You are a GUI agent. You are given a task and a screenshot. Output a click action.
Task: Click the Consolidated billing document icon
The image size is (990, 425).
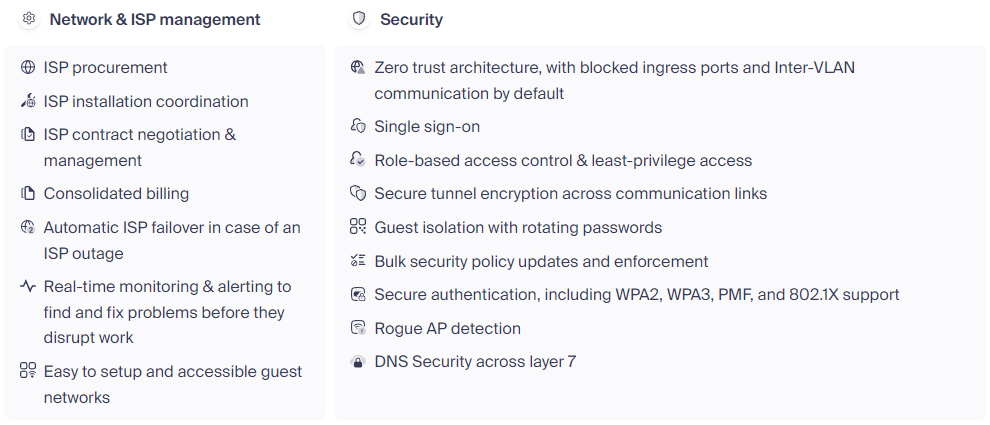pos(28,193)
